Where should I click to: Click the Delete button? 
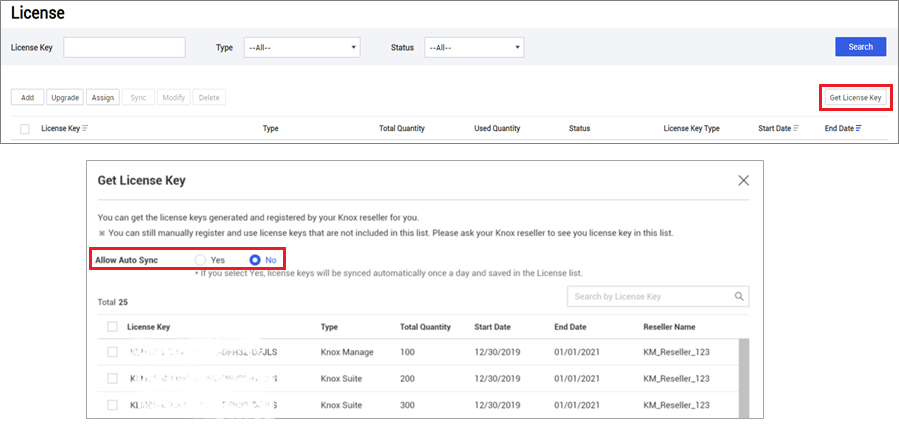click(209, 98)
